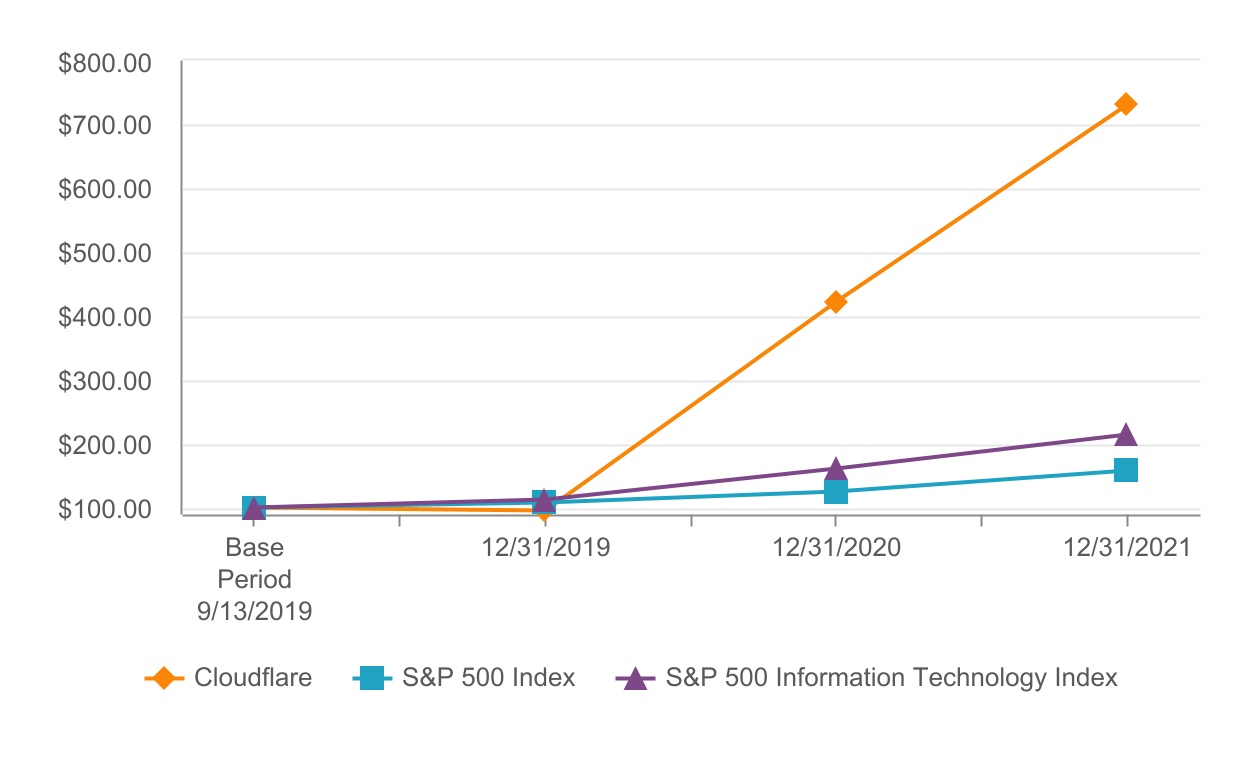This screenshot has height=760, width=1260.
Task: Click the $100.00 y-axis label
Action: [105, 509]
